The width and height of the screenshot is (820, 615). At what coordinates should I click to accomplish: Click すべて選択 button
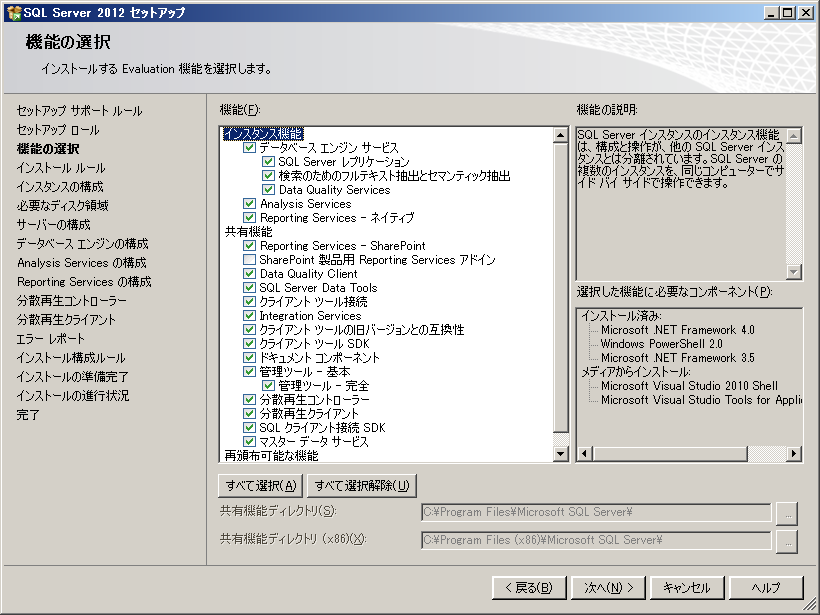260,486
